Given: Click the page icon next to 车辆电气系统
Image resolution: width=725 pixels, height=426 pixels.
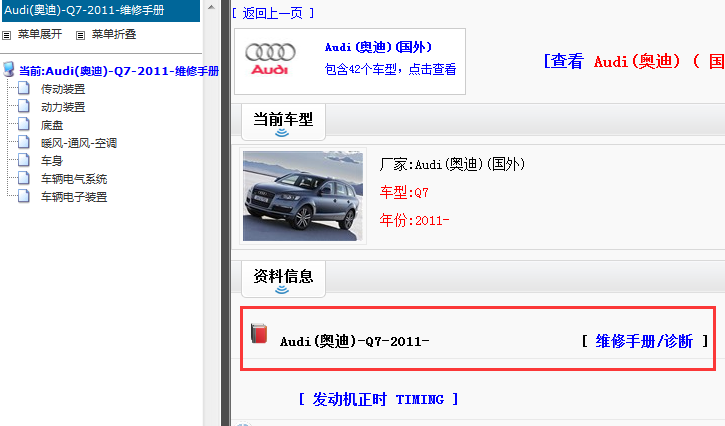Looking at the screenshot, I should tap(24, 178).
